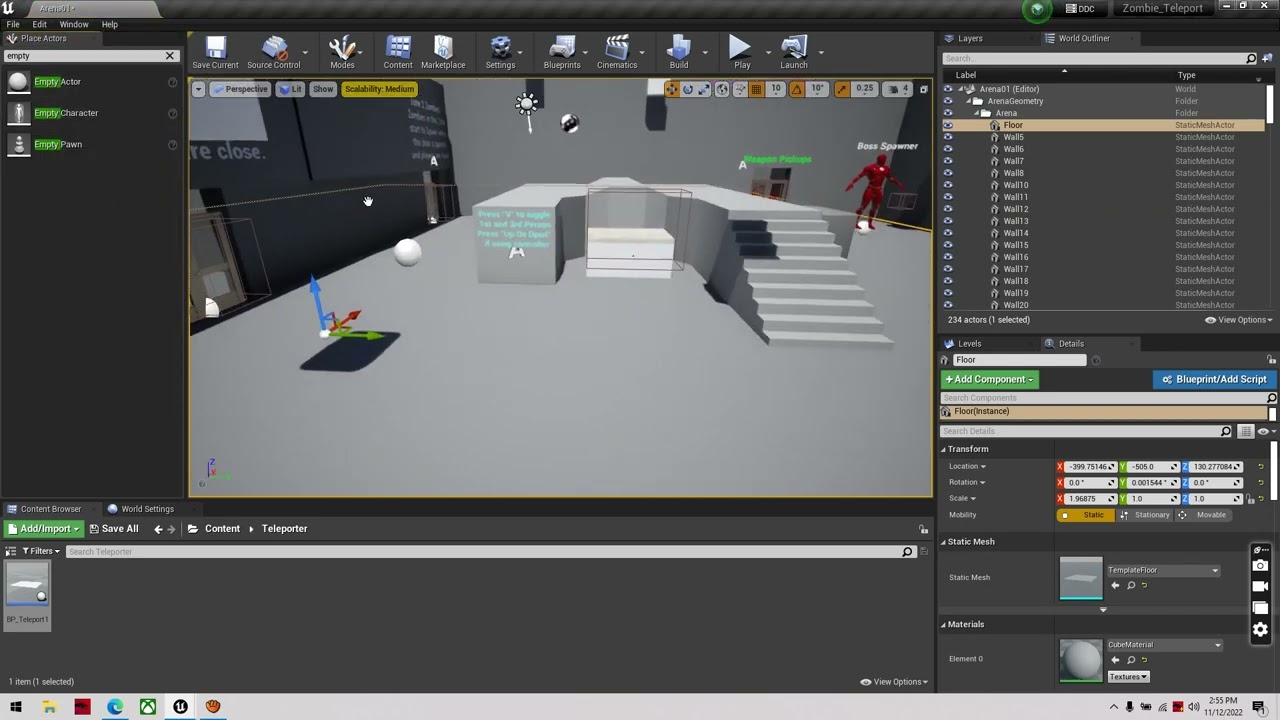
Task: Set mobility to Static
Action: (x=1086, y=515)
